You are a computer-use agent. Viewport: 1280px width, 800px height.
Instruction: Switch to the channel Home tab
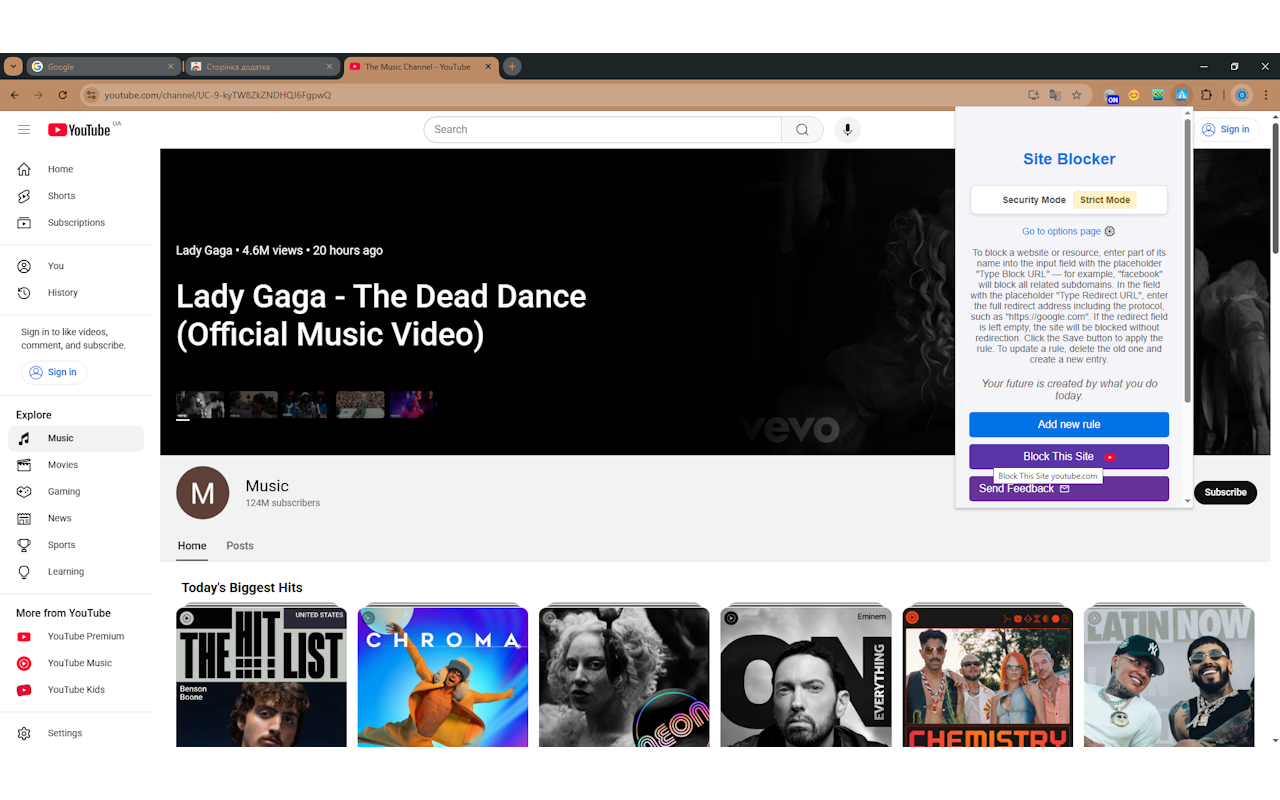coord(192,546)
